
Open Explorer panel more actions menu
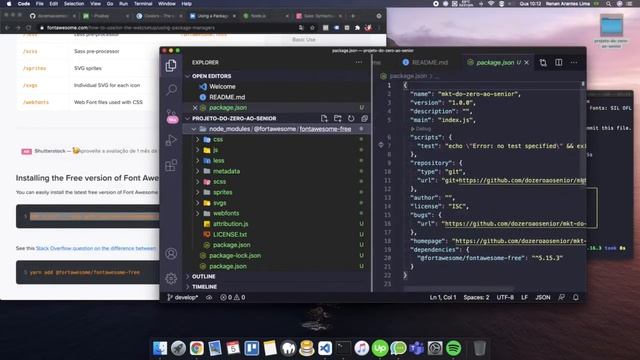coord(359,62)
